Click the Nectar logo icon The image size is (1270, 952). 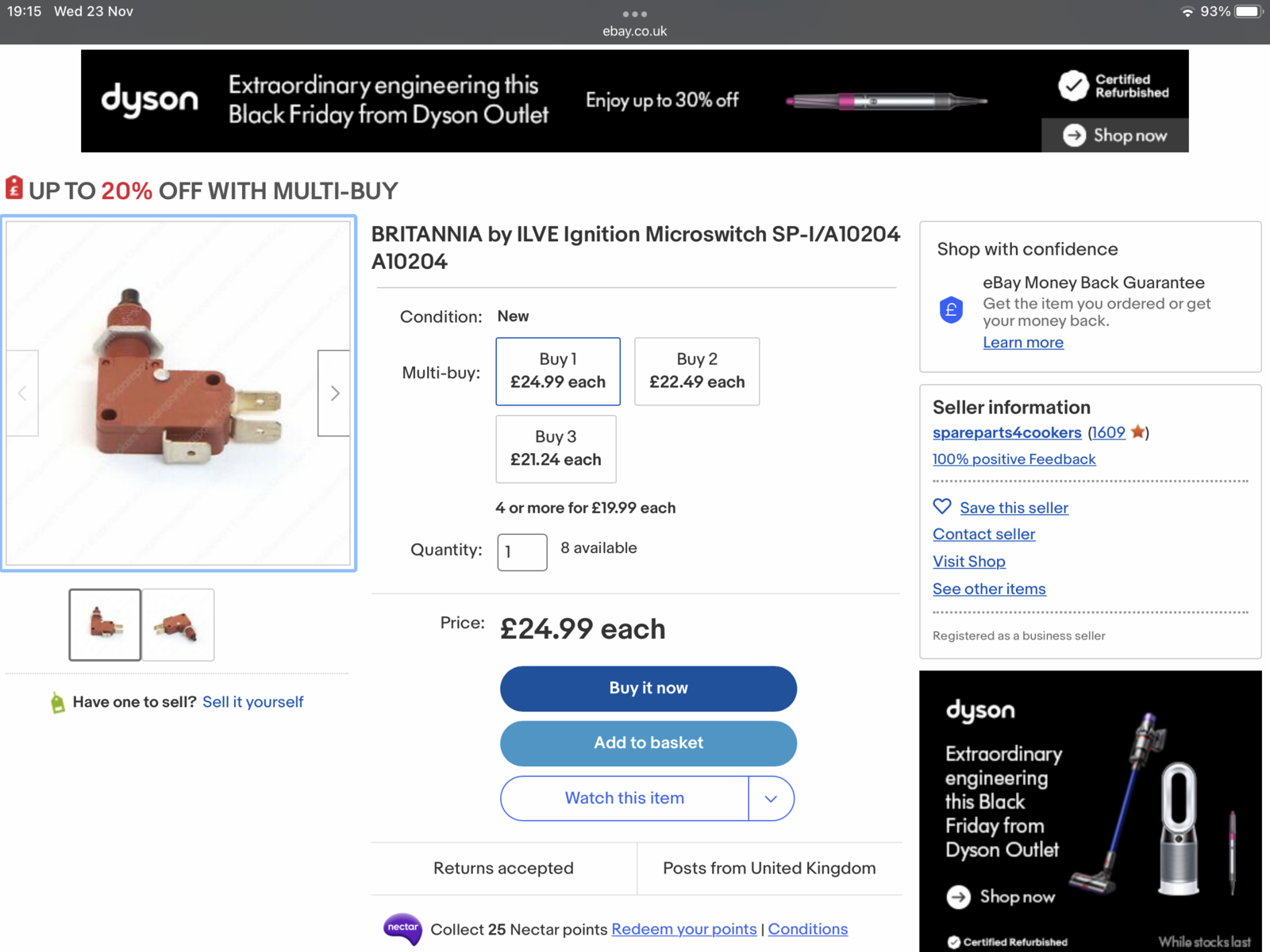[402, 928]
